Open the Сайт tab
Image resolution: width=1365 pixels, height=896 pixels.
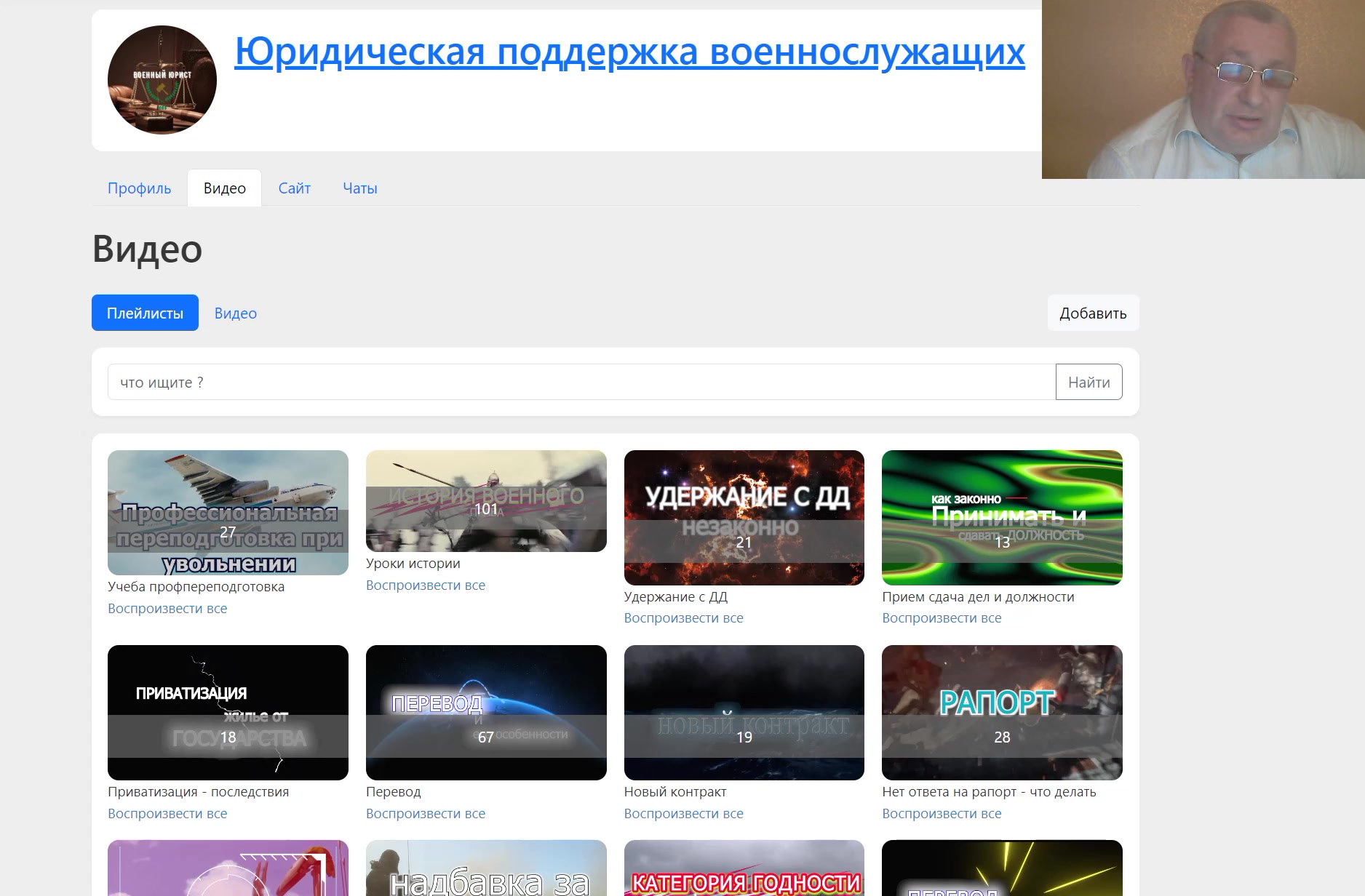(x=294, y=188)
